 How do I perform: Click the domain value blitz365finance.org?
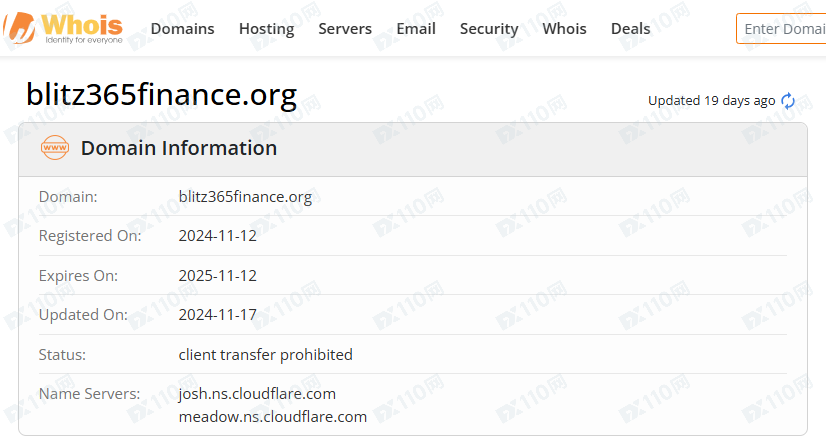[x=245, y=197]
